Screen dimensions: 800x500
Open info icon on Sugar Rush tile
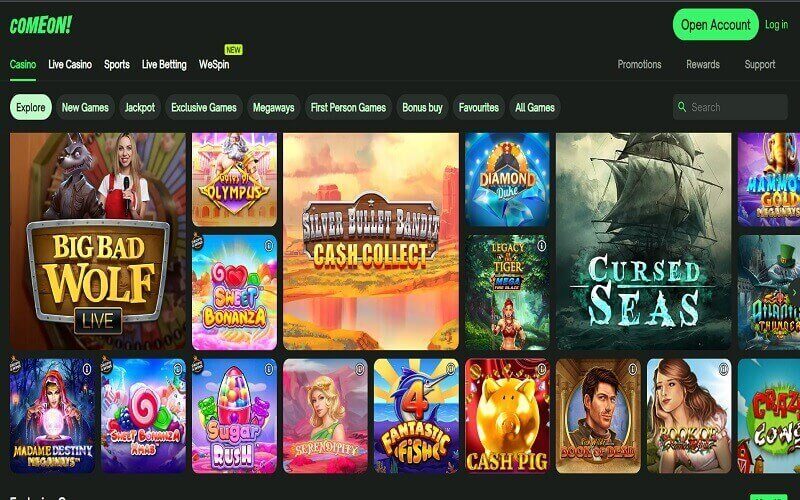269,369
